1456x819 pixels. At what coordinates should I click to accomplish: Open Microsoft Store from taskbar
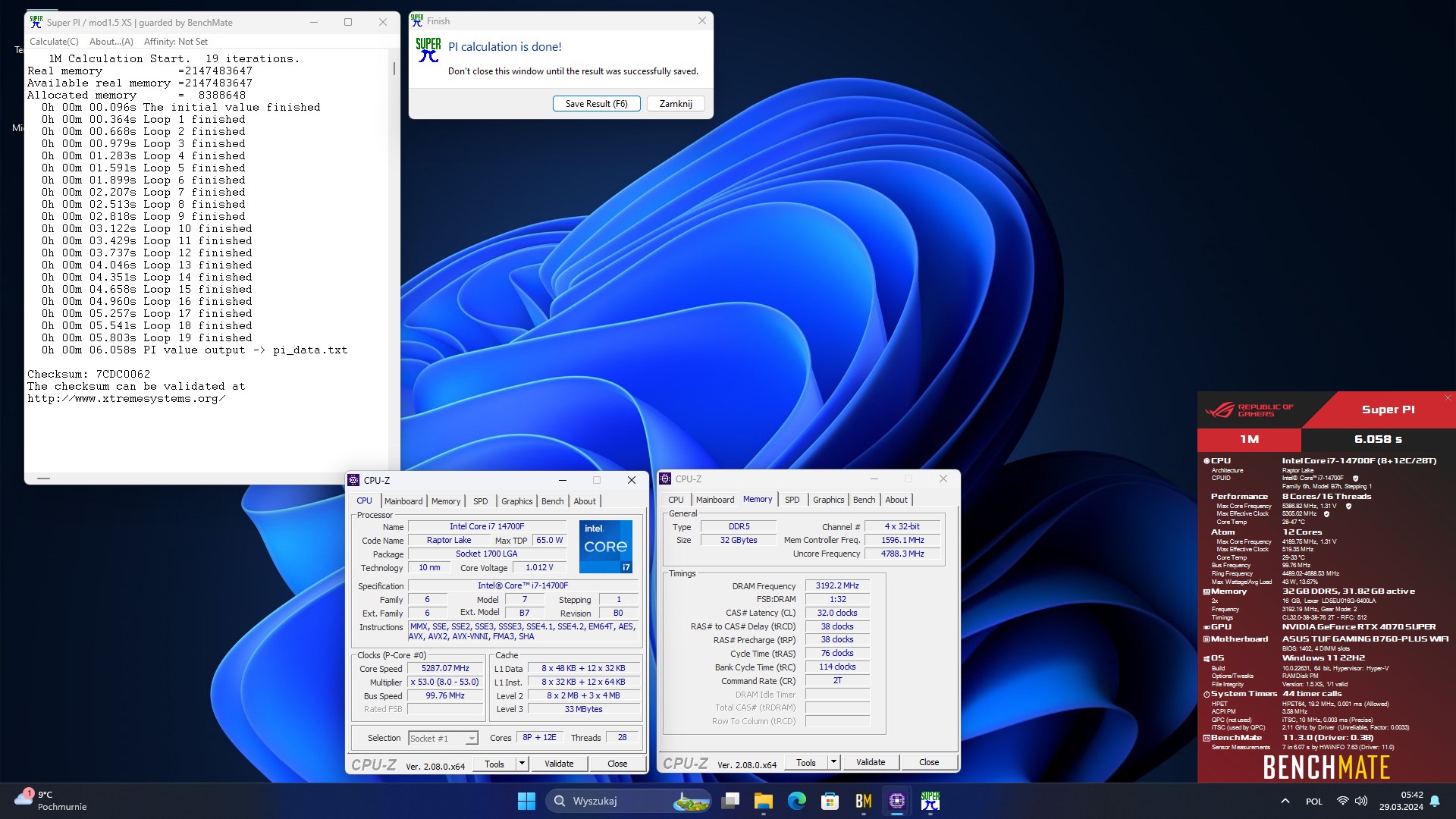point(830,801)
